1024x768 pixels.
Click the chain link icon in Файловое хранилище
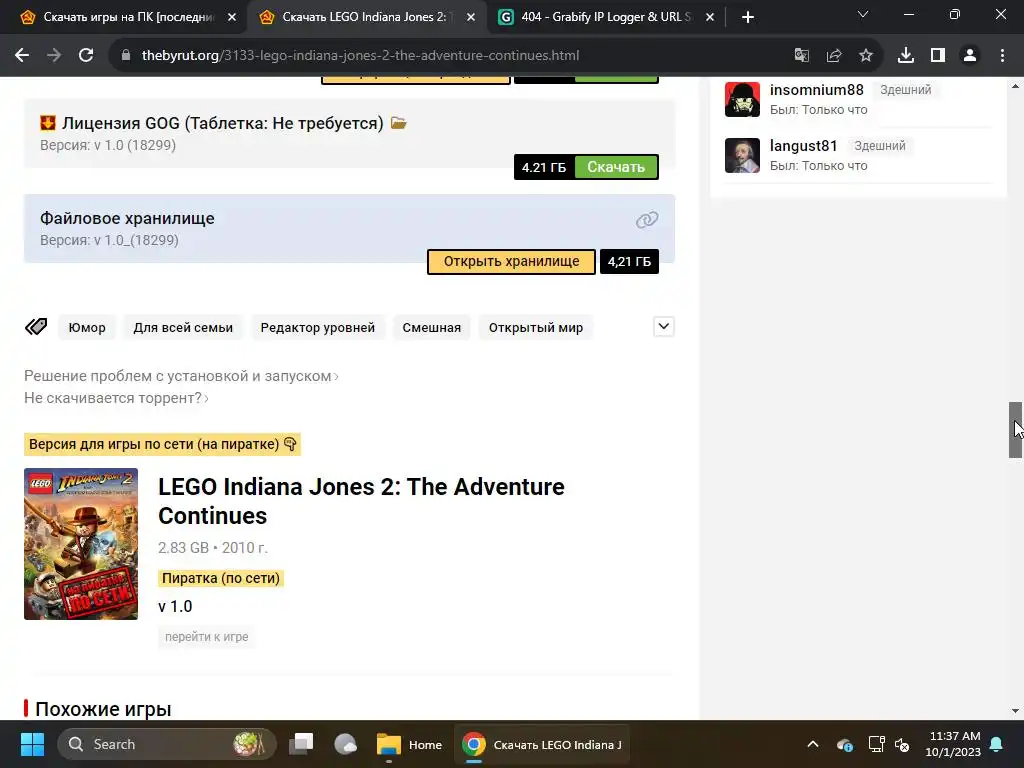[x=647, y=220]
